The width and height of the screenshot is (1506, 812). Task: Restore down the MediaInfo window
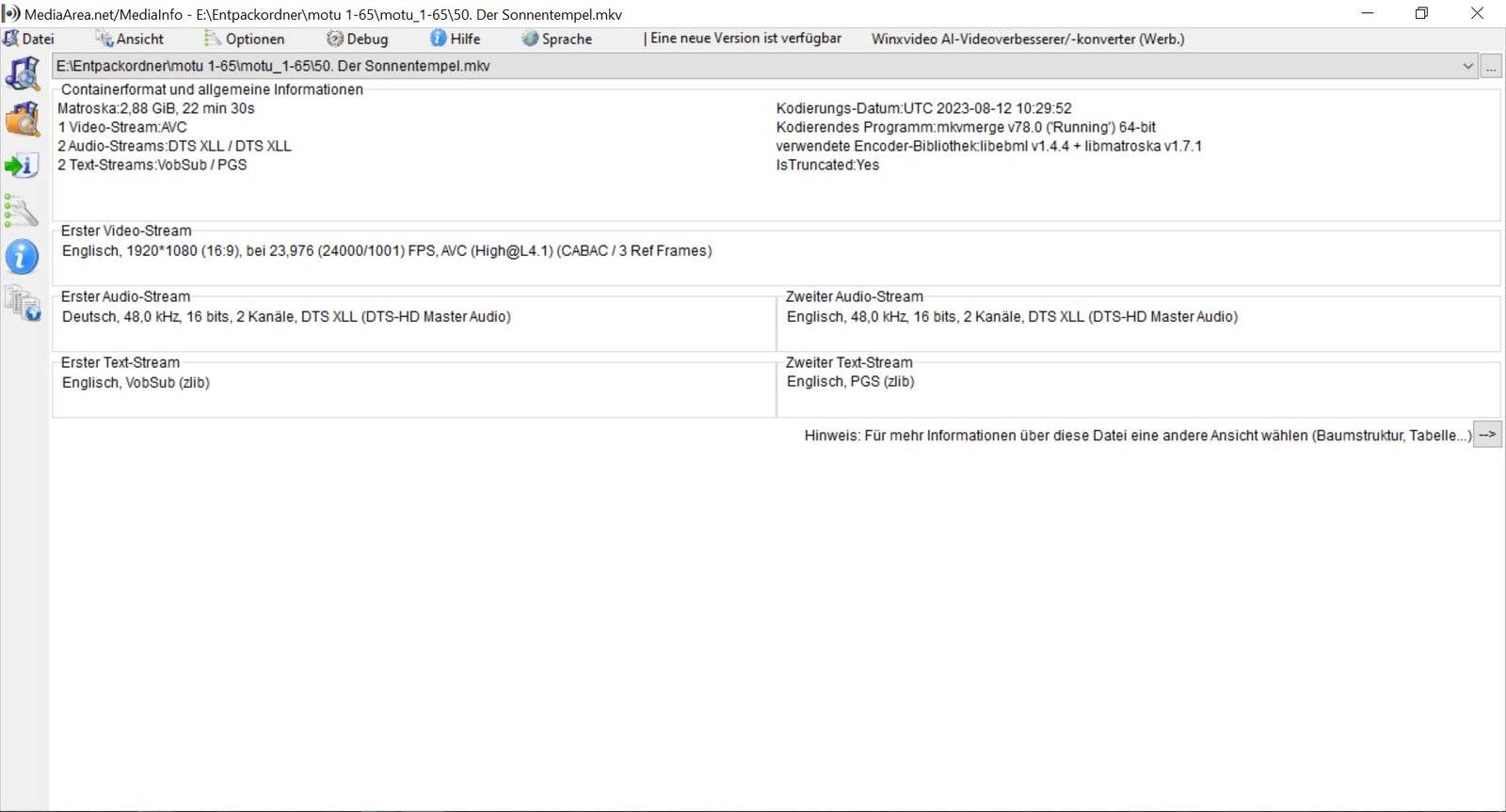coord(1421,13)
